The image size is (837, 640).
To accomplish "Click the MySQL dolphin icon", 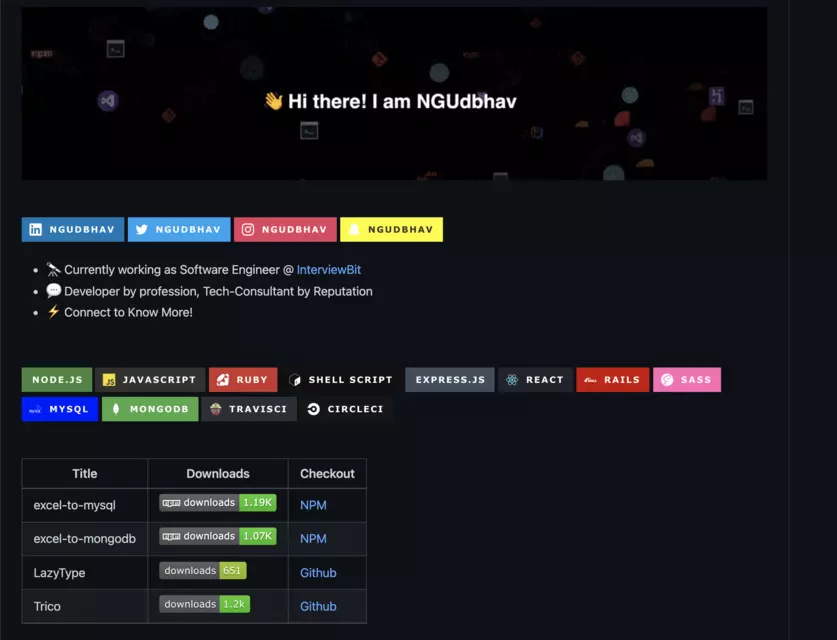I will pyautogui.click(x=35, y=409).
